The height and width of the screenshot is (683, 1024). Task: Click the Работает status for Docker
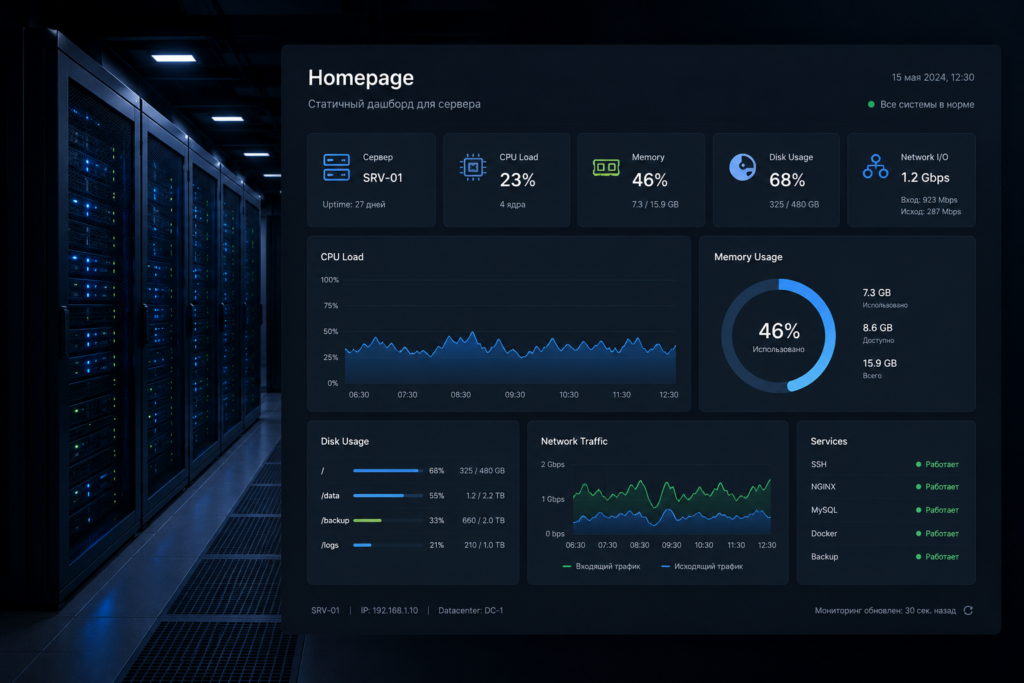tap(942, 533)
